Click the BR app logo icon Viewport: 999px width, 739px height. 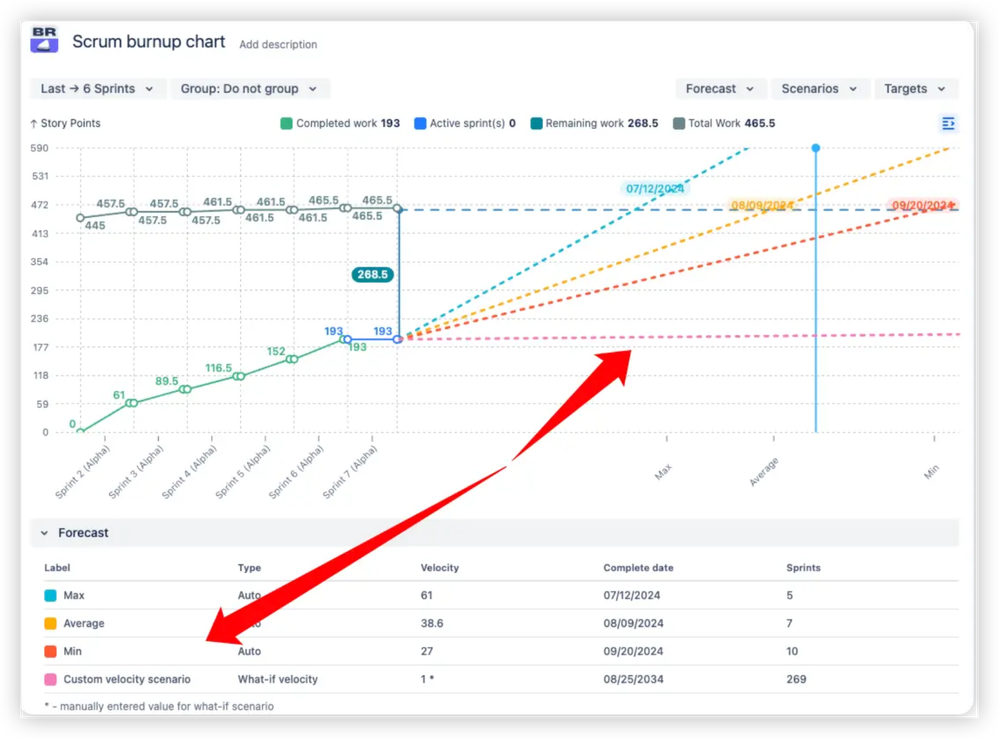tap(44, 39)
